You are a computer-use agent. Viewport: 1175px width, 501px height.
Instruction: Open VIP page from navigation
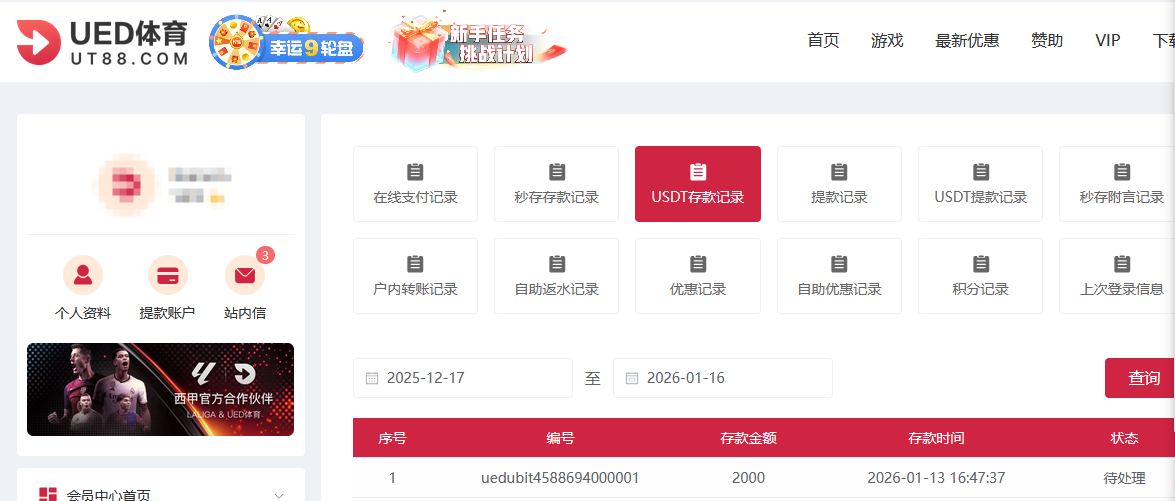(x=1107, y=40)
